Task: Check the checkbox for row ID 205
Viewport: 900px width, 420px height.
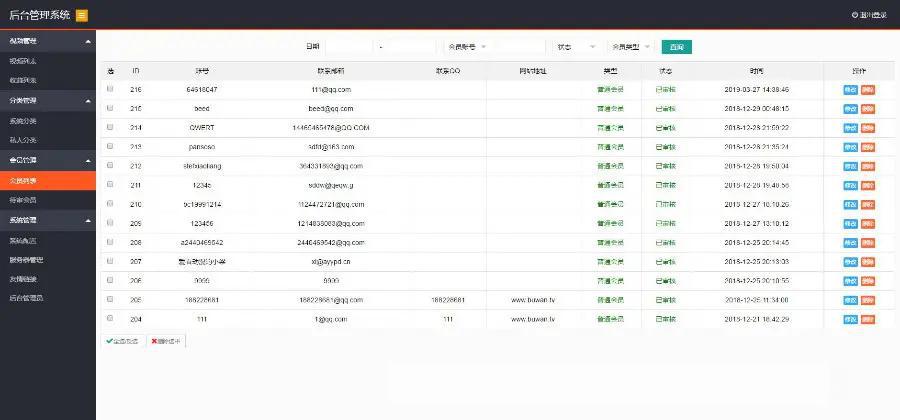Action: pos(110,299)
